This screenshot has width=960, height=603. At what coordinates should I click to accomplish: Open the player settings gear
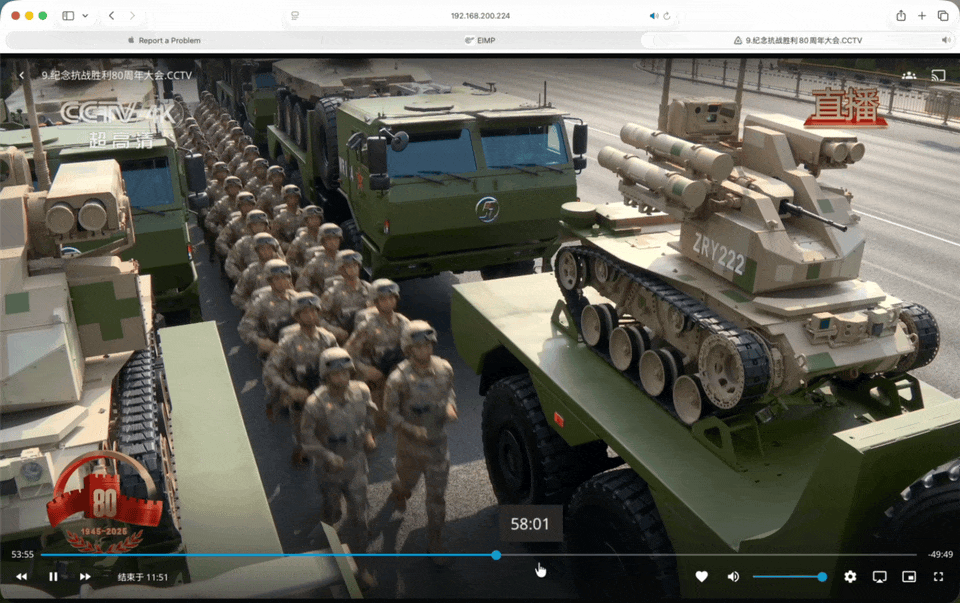point(850,577)
